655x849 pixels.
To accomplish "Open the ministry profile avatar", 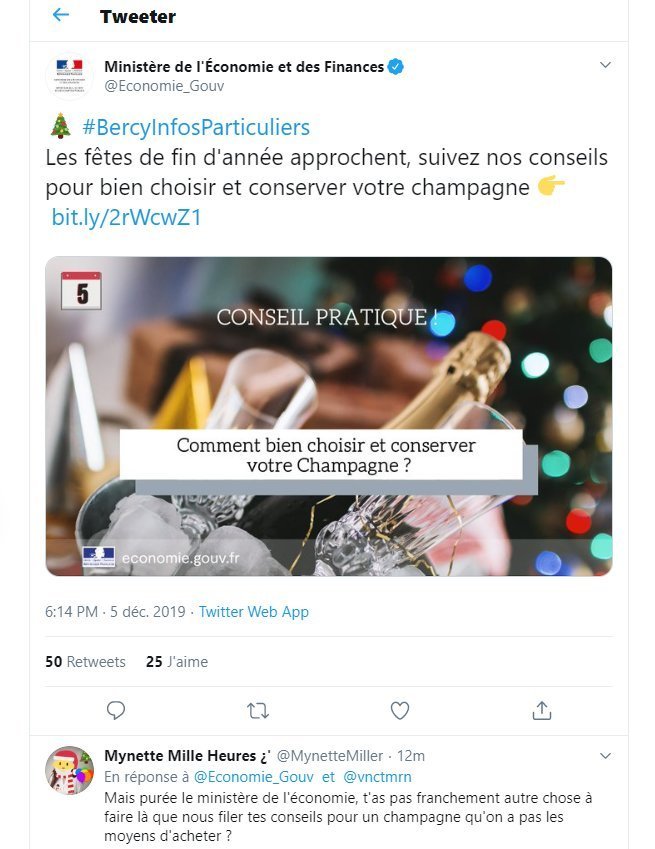I will click(69, 76).
